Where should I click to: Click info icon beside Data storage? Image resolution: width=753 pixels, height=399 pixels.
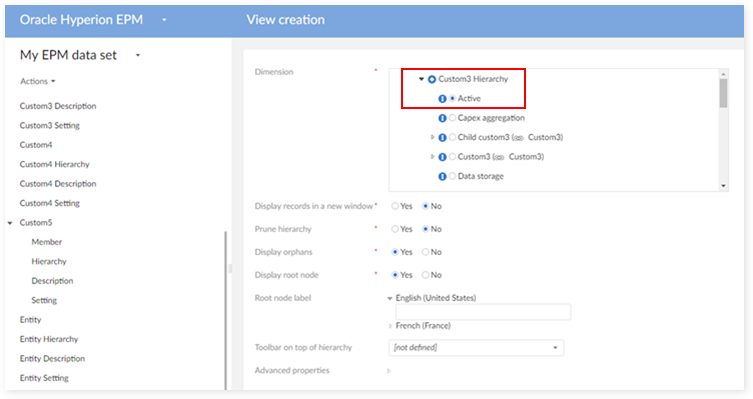pos(442,177)
